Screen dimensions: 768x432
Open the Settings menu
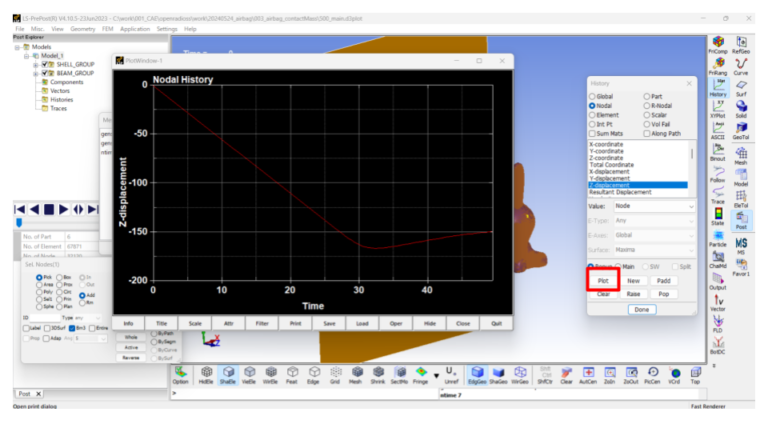click(x=166, y=29)
